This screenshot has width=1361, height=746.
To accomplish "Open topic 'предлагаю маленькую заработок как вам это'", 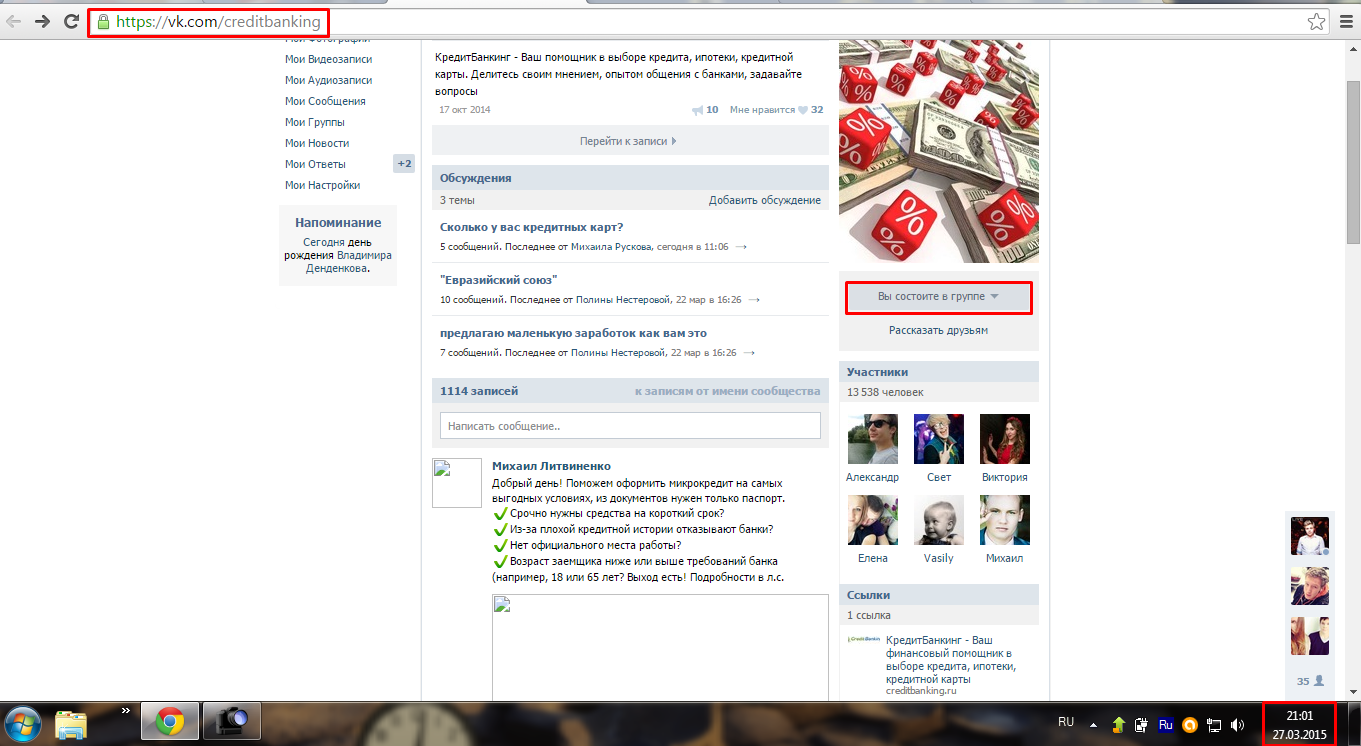I will [574, 333].
